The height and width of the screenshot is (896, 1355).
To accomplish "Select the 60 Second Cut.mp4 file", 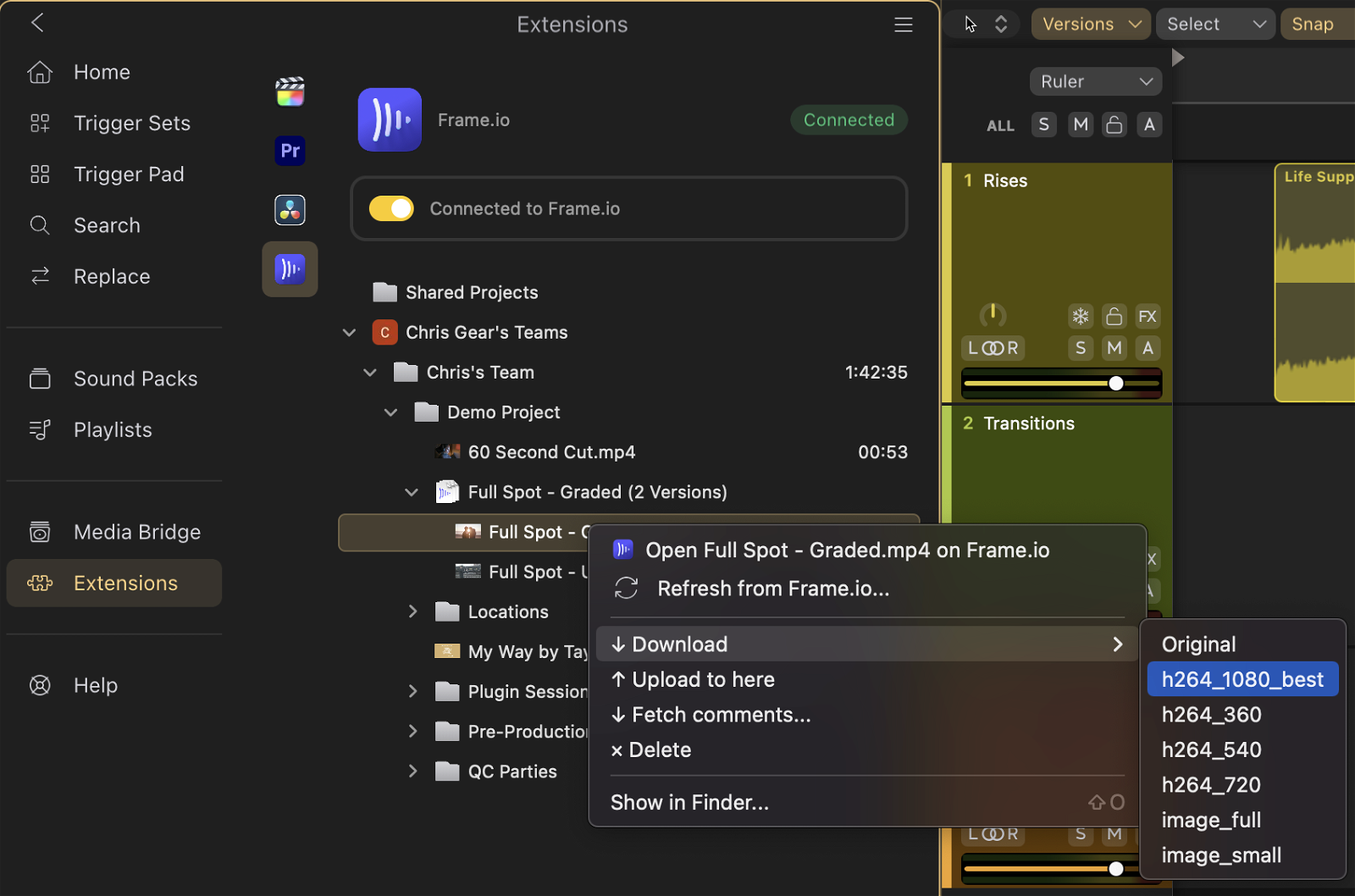I will [628, 452].
